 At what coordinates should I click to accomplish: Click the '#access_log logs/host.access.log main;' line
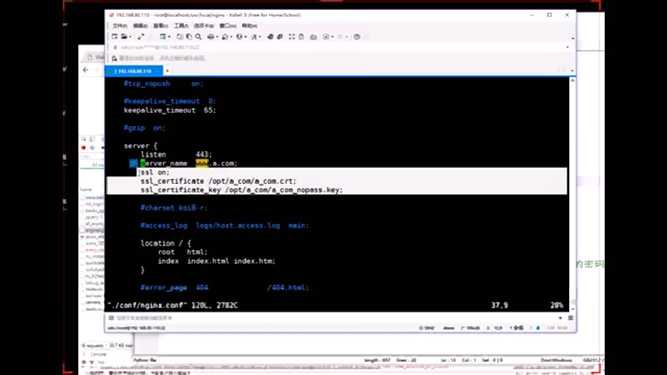(x=225, y=225)
